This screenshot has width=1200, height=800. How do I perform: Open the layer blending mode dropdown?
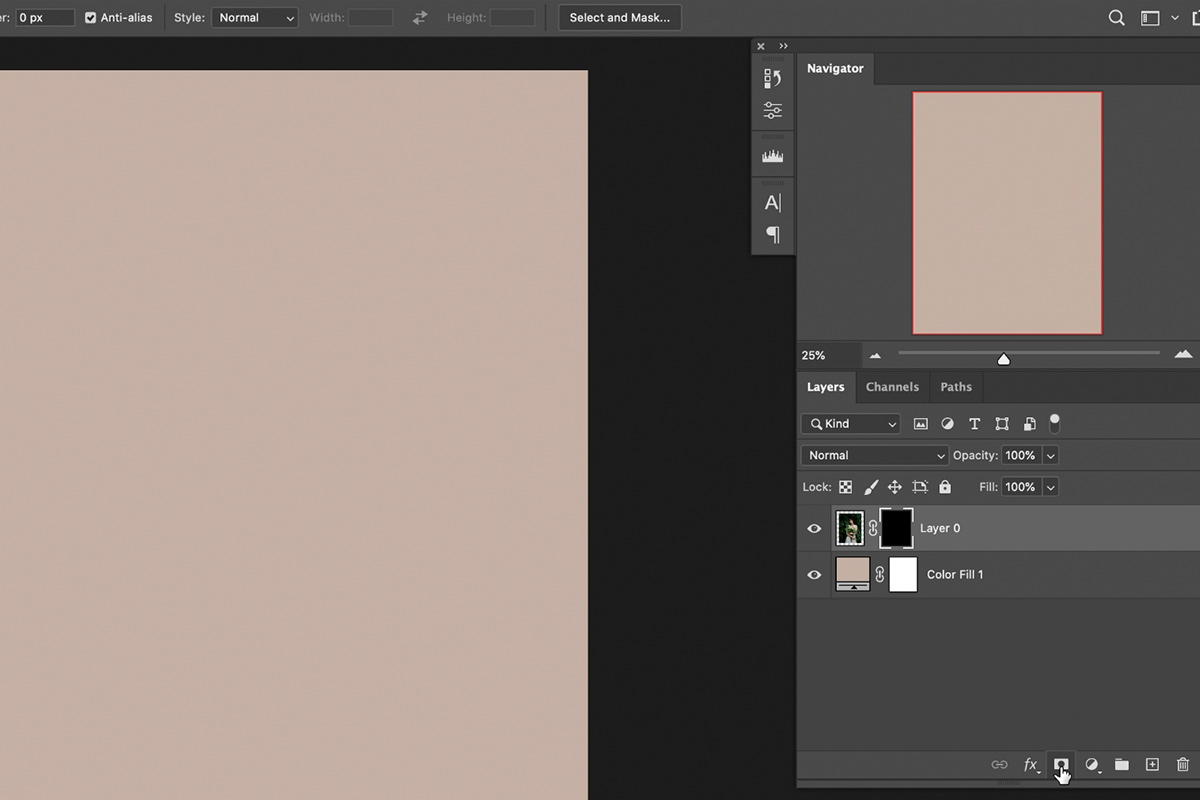873,455
